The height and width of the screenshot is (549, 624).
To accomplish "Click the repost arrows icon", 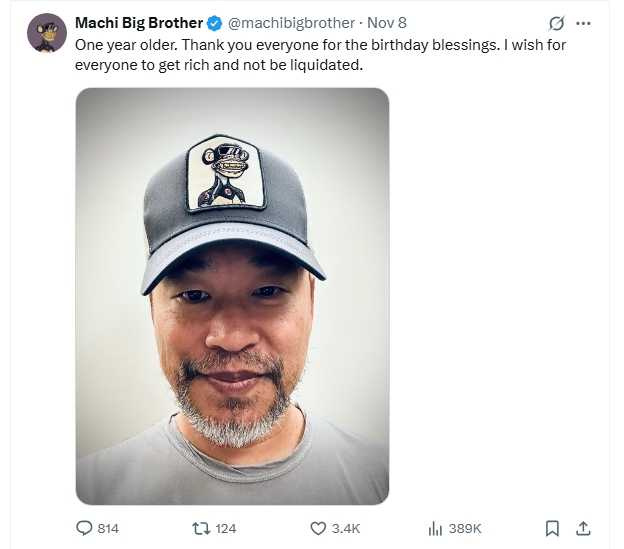I will click(198, 528).
